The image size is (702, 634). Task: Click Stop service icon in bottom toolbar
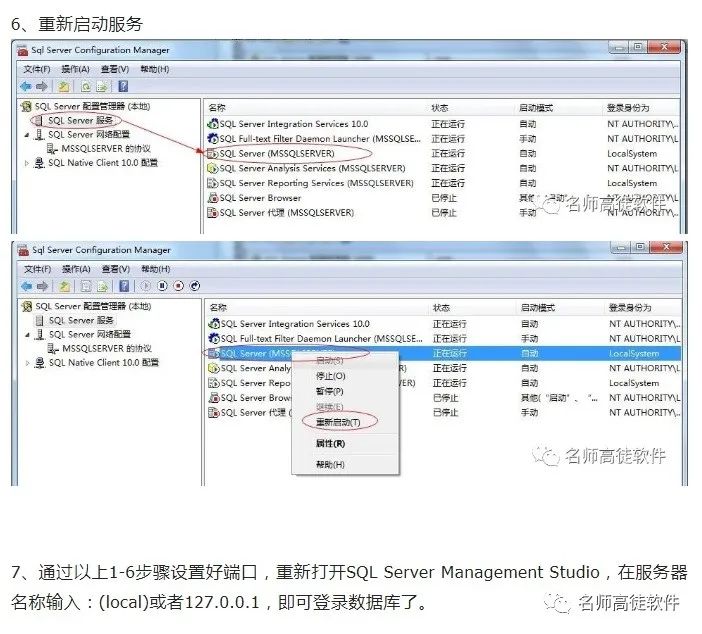pyautogui.click(x=179, y=286)
